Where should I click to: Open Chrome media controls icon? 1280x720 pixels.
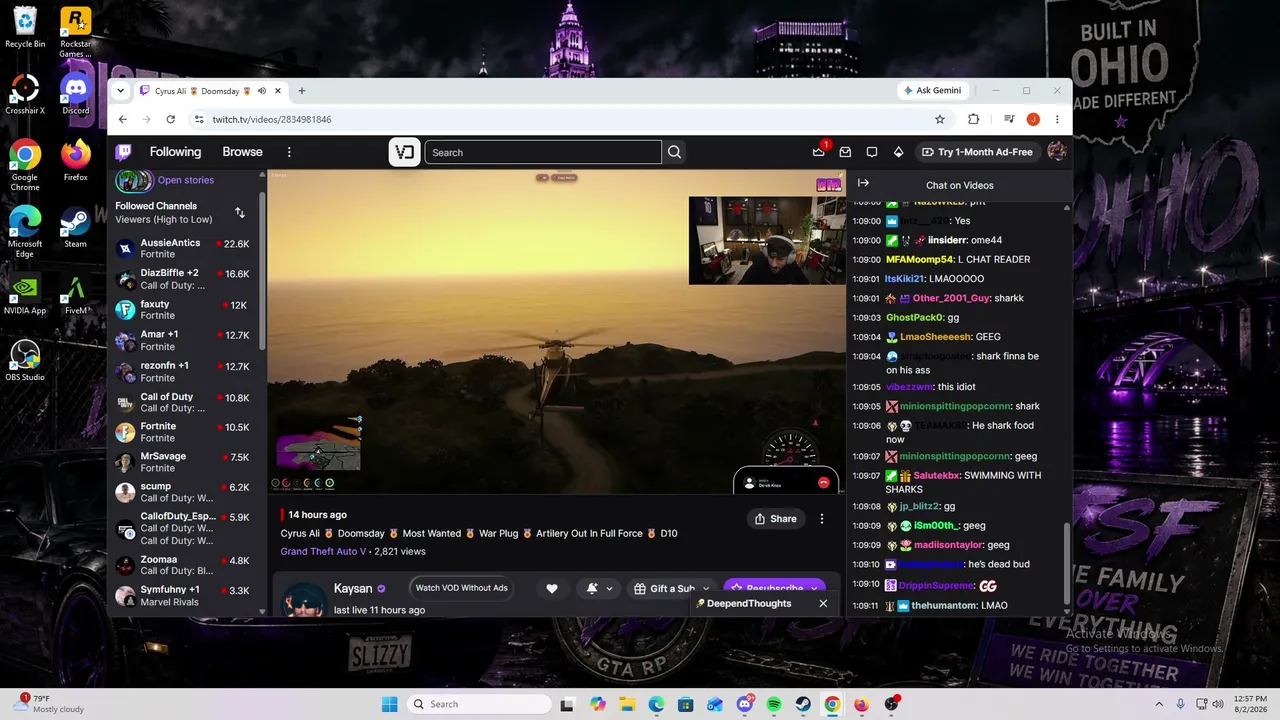[1009, 119]
